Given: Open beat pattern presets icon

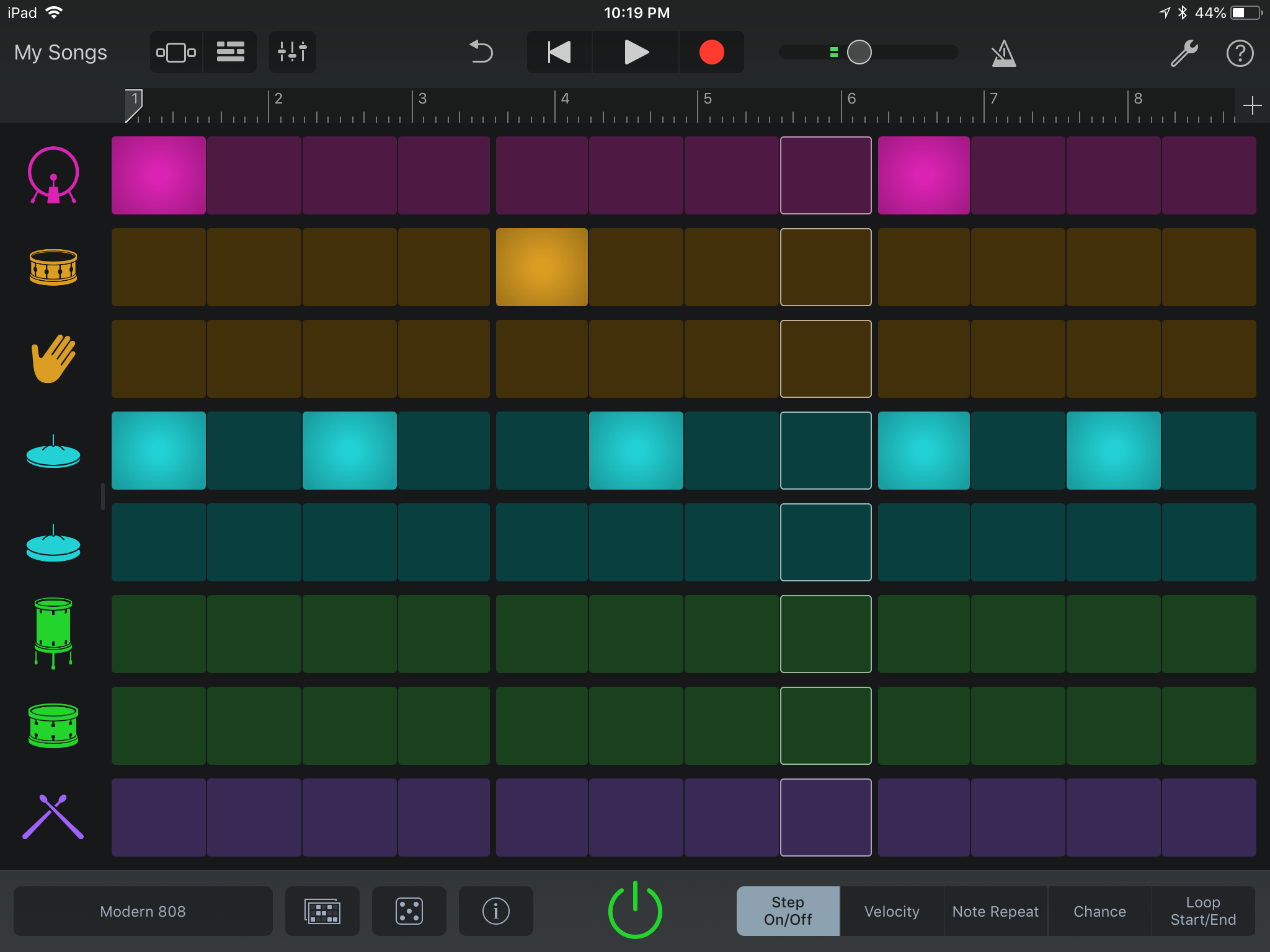Looking at the screenshot, I should point(322,911).
